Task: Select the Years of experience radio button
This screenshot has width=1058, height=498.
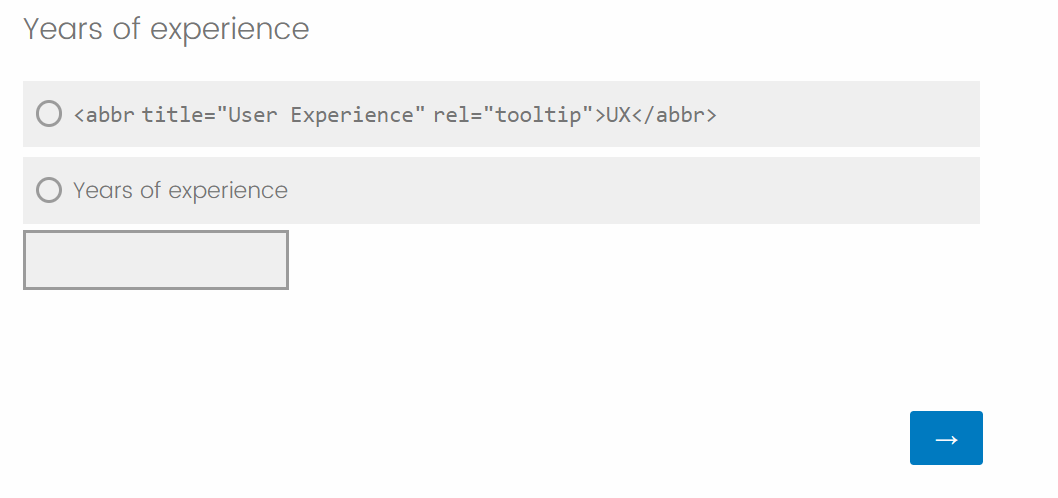Action: point(49,190)
